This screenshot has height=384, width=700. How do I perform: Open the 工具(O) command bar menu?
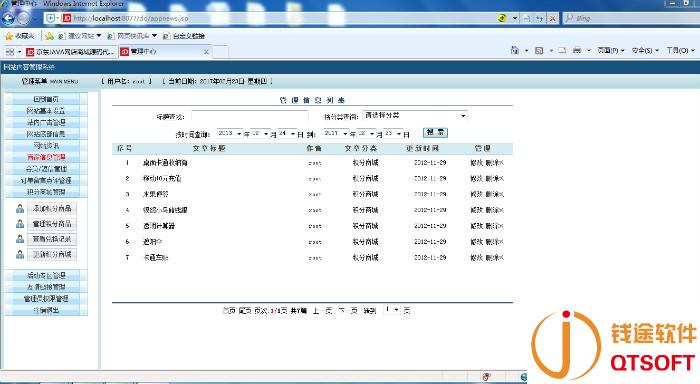pos(681,50)
